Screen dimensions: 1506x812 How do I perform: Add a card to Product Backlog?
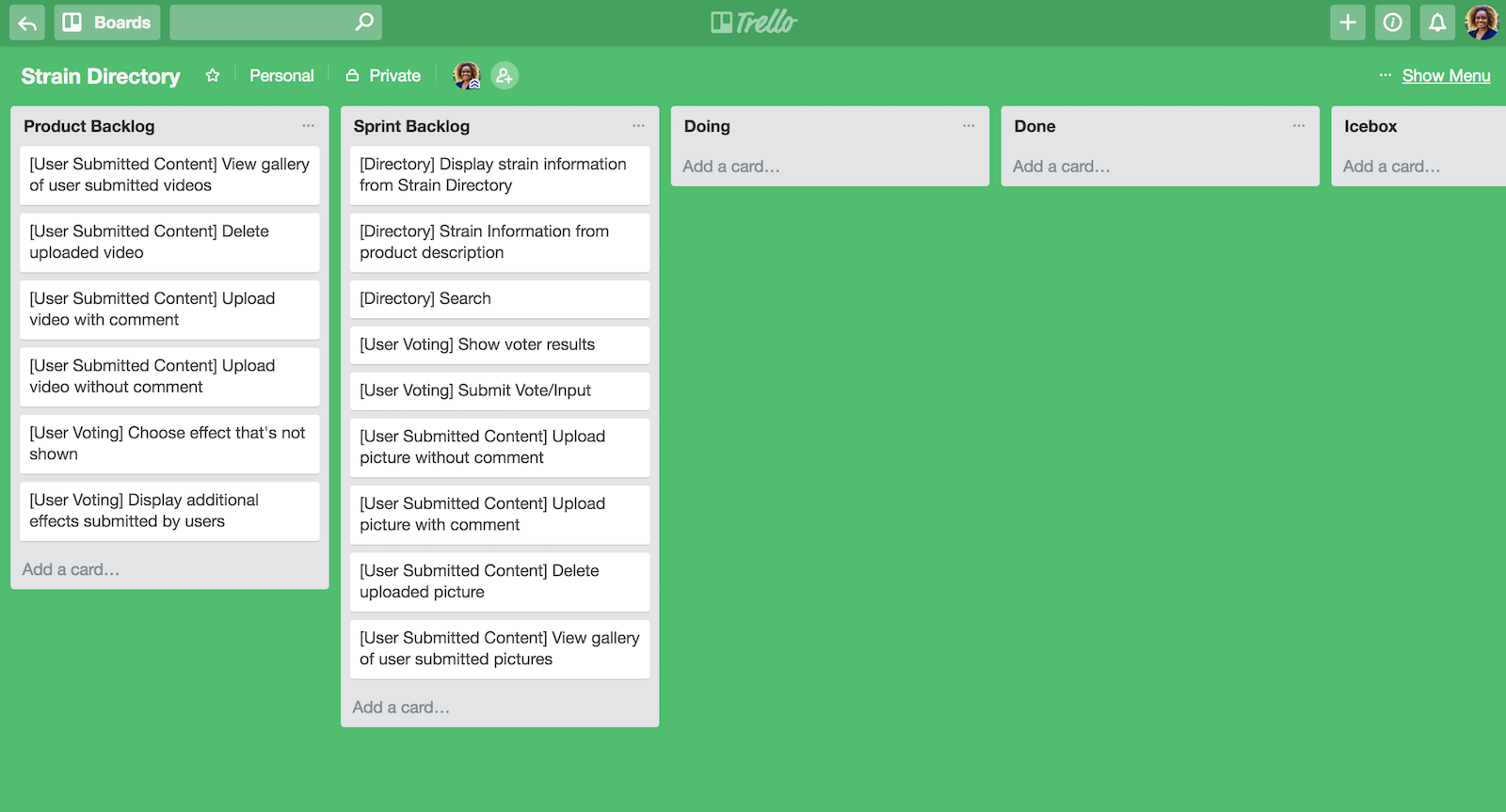coord(71,569)
